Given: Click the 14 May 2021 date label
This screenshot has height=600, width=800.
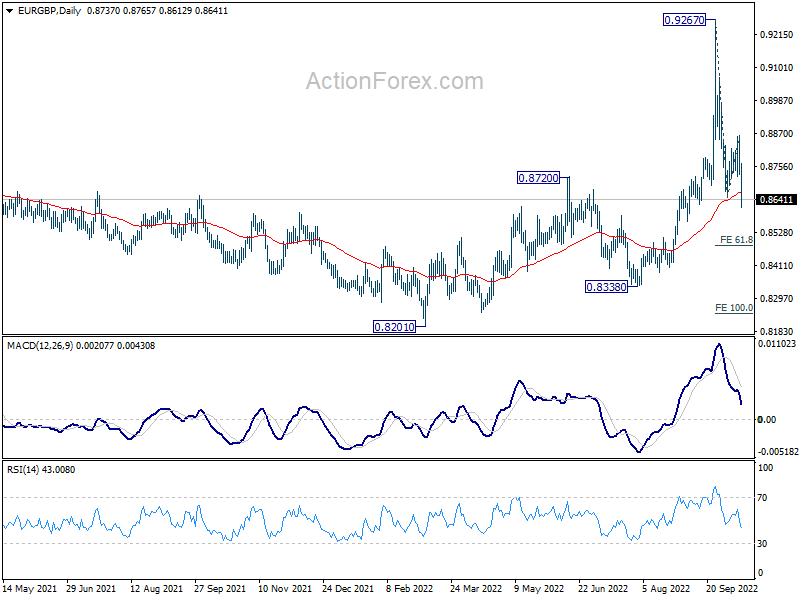Looking at the screenshot, I should tap(30, 589).
